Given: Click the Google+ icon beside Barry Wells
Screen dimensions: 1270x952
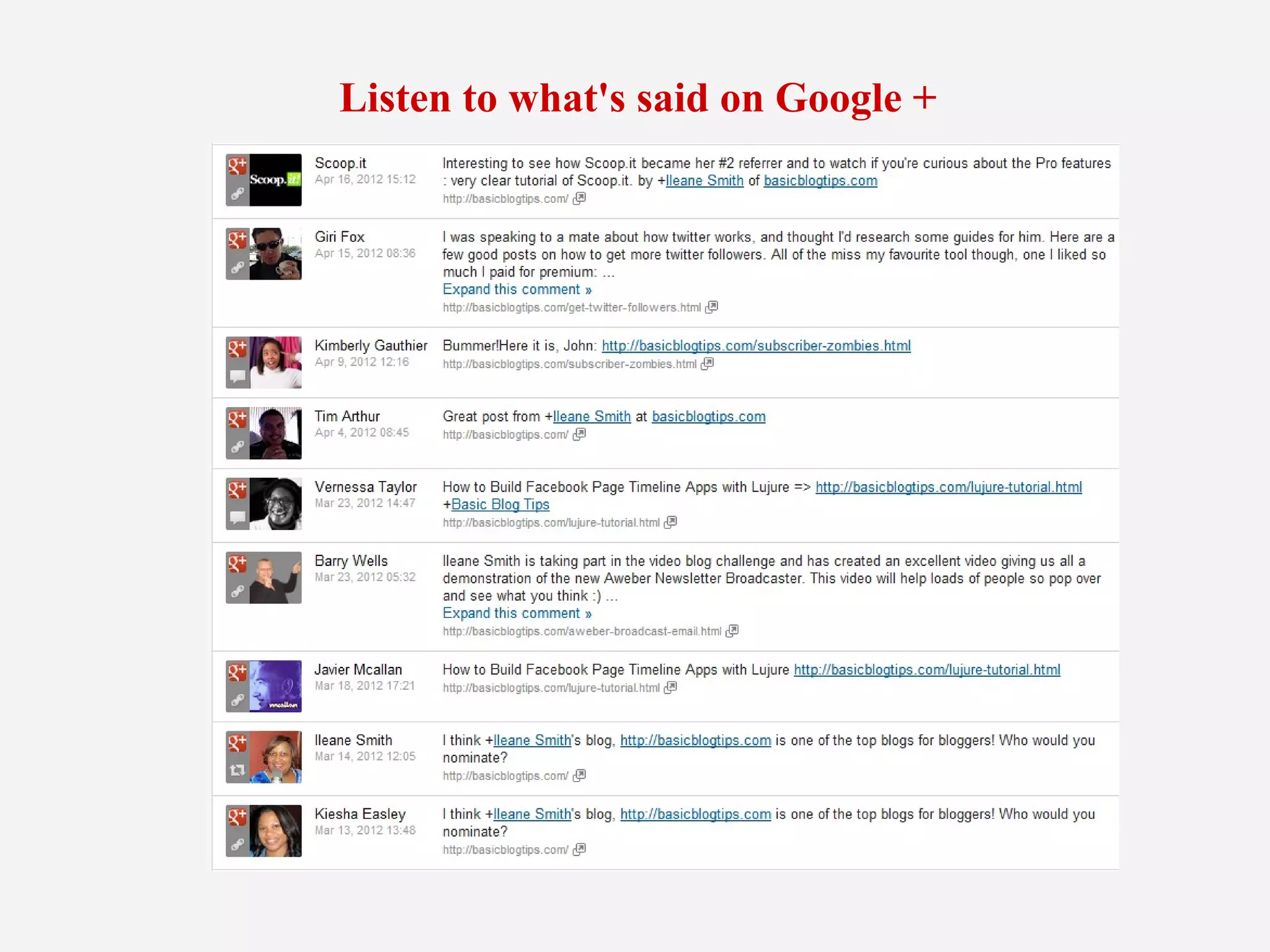Looking at the screenshot, I should [238, 563].
